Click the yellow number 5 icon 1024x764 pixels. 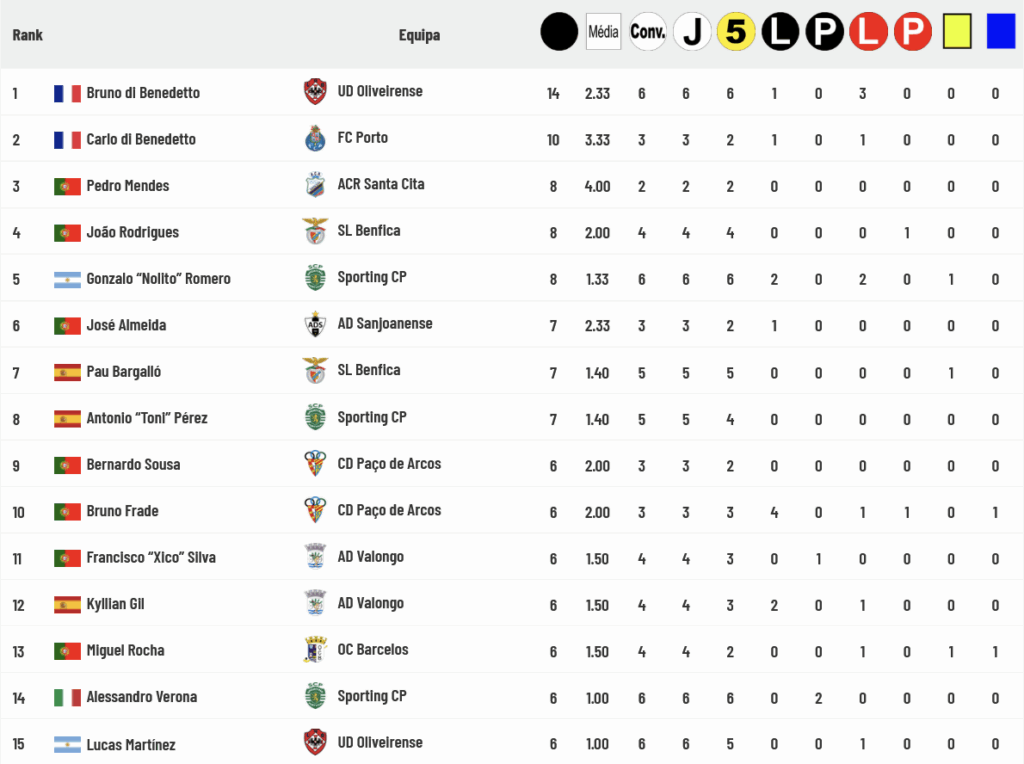pyautogui.click(x=736, y=31)
